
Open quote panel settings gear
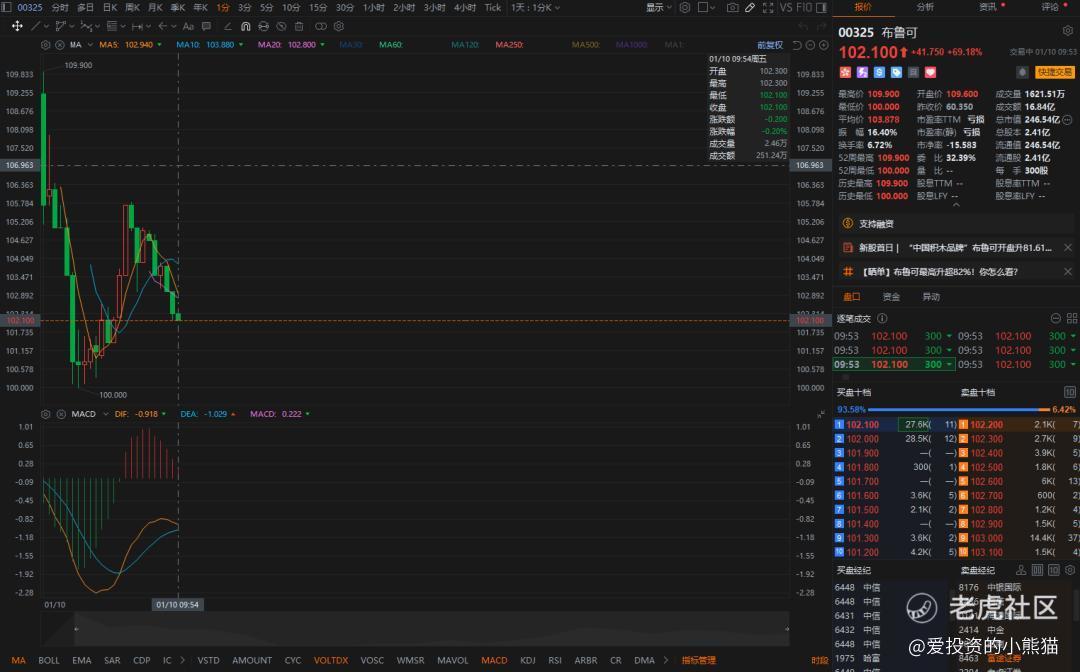1068,31
